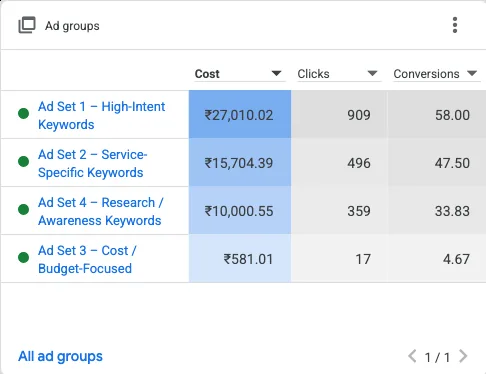Screen dimensions: 486x374
Task: Click the All ad groups link
Action: click(x=60, y=356)
